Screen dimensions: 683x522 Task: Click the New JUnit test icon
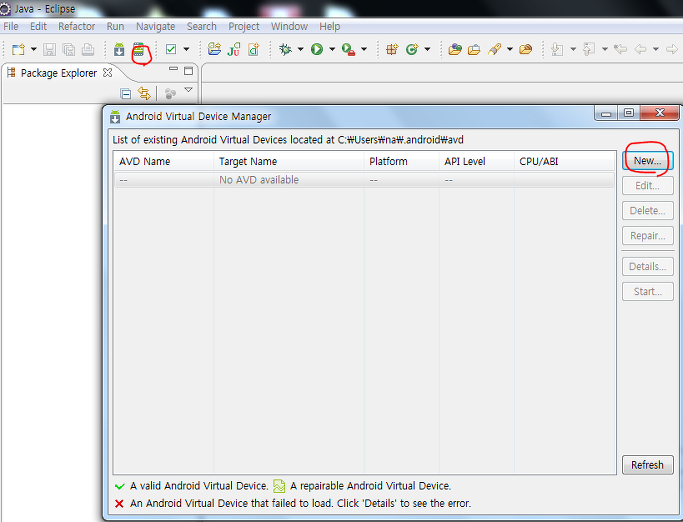[234, 49]
